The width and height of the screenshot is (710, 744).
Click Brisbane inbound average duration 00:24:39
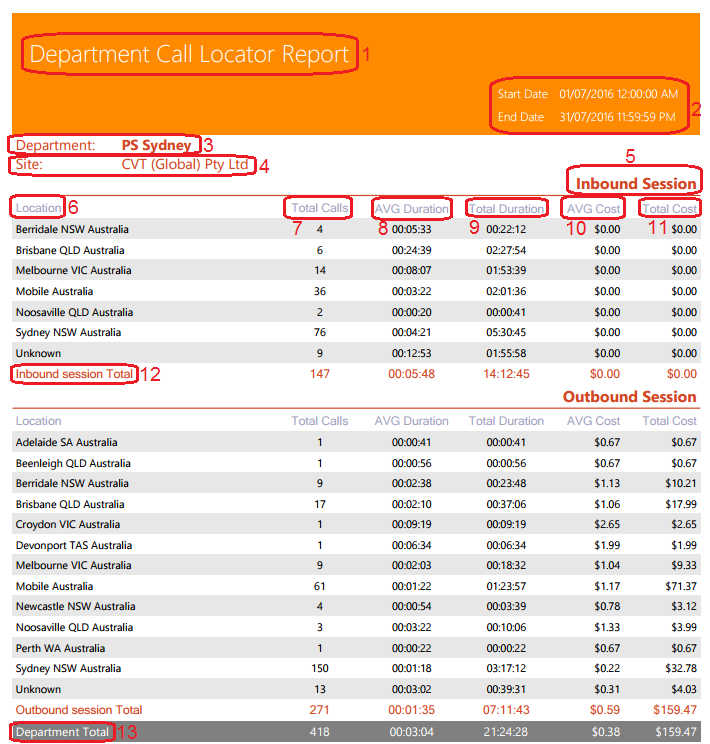click(x=411, y=250)
